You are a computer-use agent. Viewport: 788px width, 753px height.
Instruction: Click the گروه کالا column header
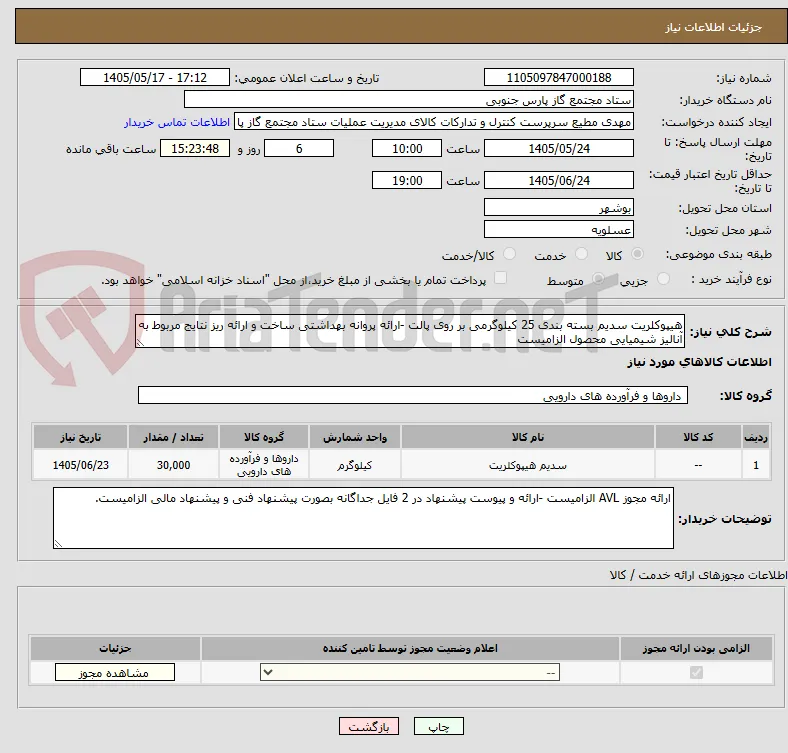pos(264,437)
